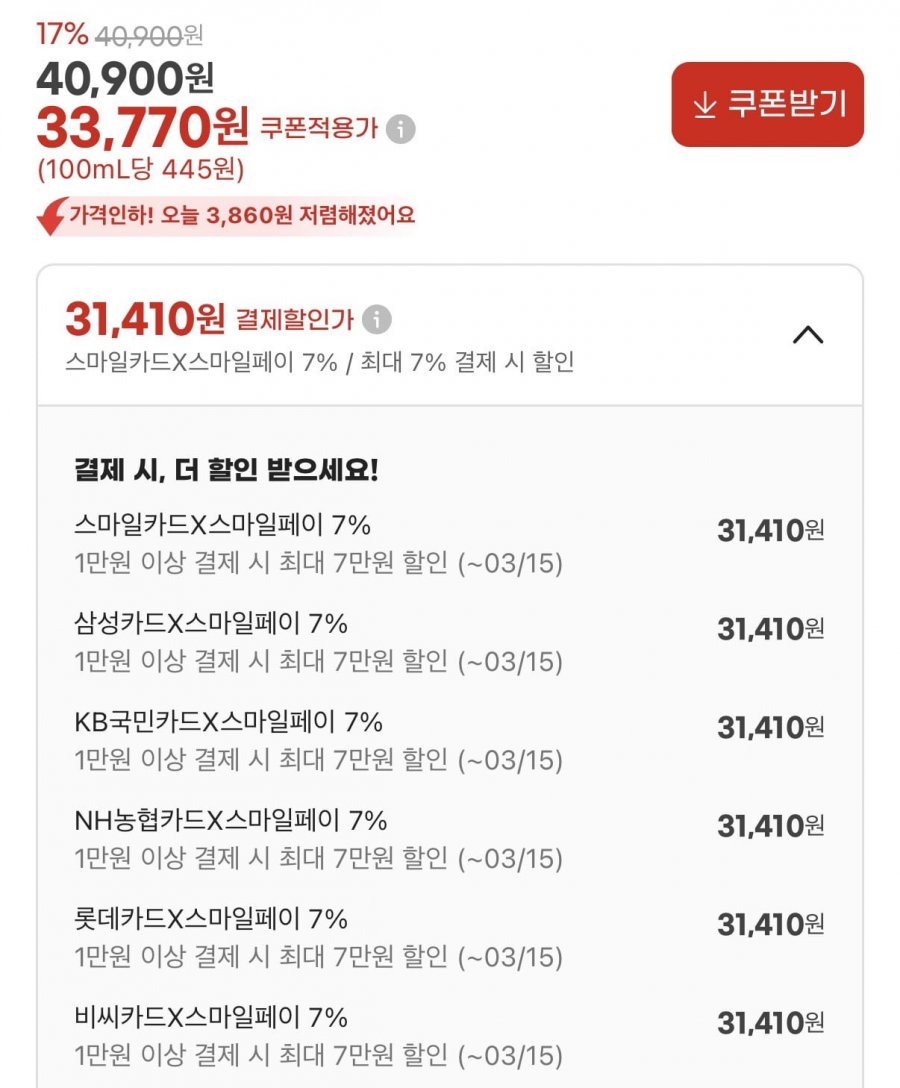This screenshot has height=1088, width=900.
Task: Select KB국민카드X스마일페이 7% discount option
Action: [228, 722]
